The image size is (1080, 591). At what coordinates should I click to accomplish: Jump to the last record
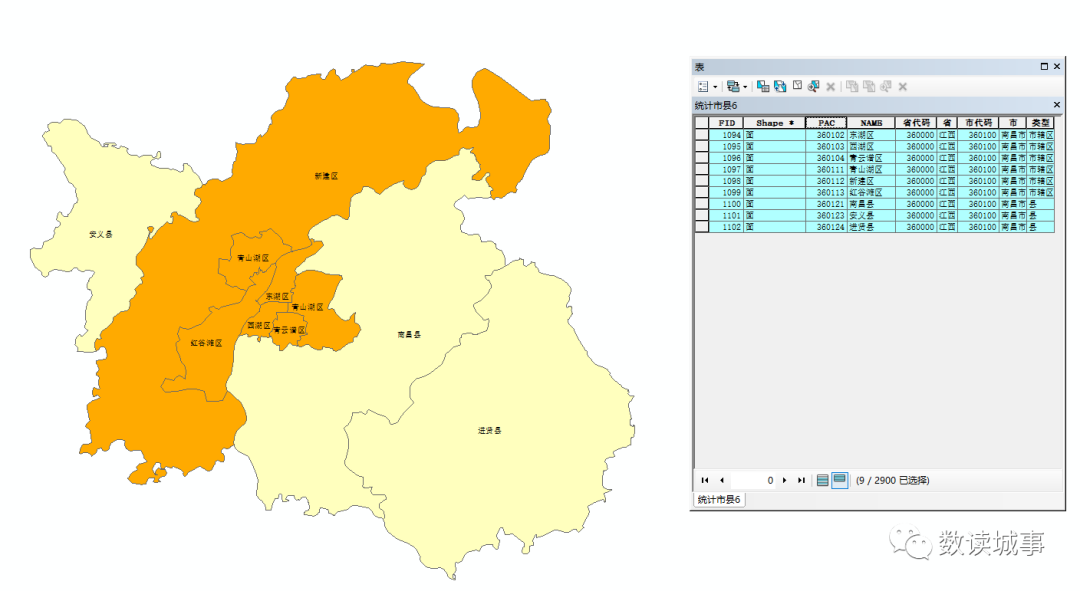tap(801, 480)
